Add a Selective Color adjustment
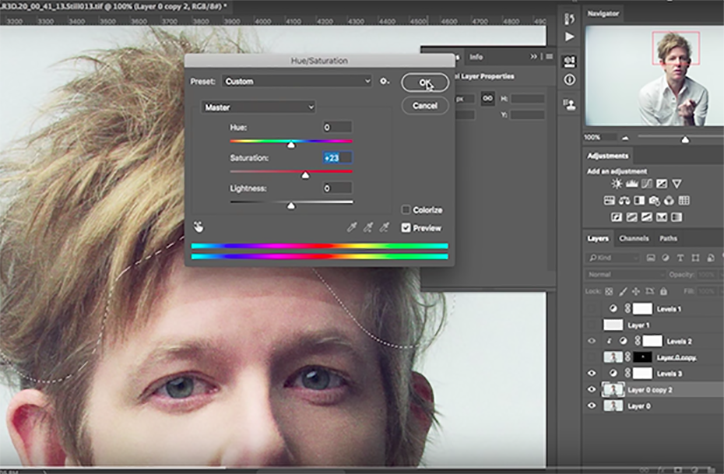The height and width of the screenshot is (474, 724). (x=677, y=217)
